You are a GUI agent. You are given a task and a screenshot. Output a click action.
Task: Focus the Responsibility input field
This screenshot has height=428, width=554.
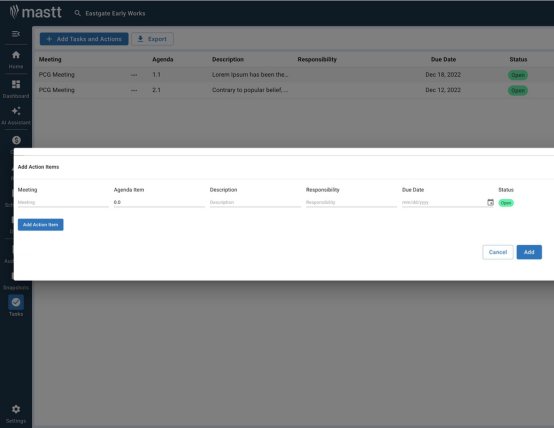(351, 203)
